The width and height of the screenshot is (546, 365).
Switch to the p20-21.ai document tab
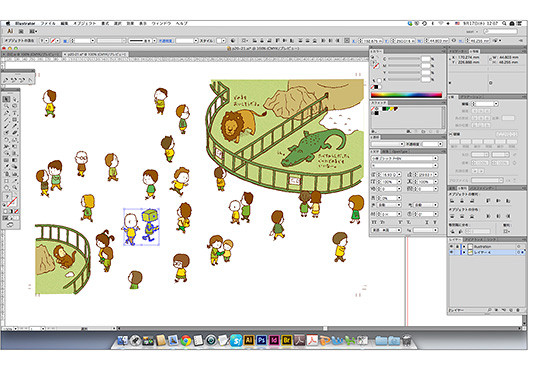pyautogui.click(x=96, y=55)
